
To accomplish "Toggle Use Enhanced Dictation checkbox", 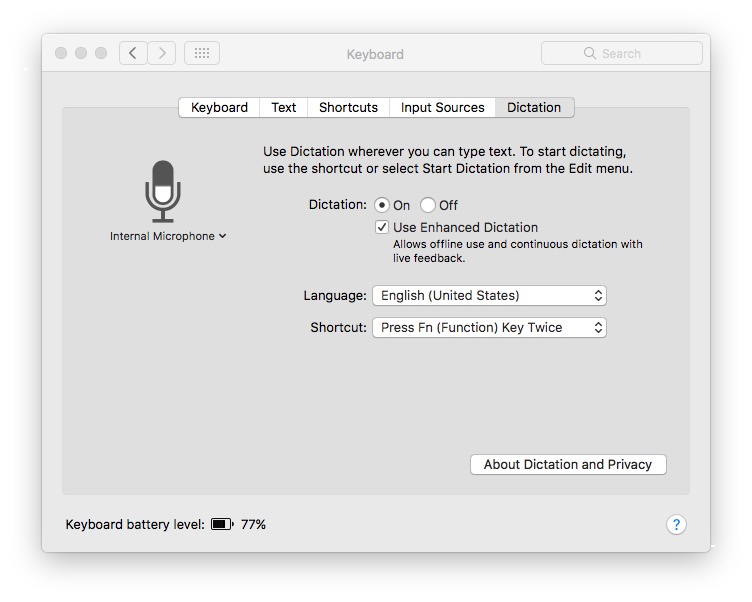I will point(382,227).
